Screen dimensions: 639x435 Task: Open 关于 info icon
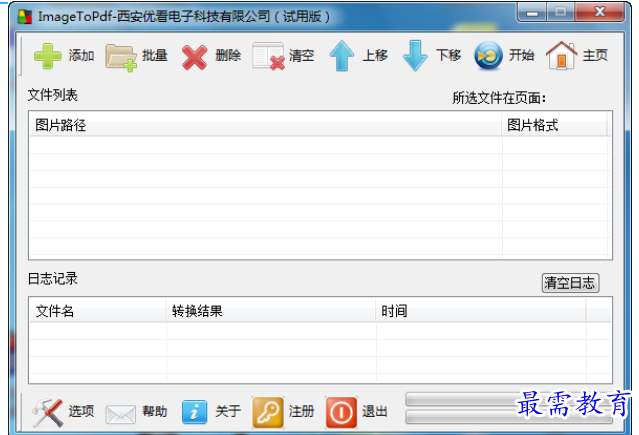(x=194, y=412)
